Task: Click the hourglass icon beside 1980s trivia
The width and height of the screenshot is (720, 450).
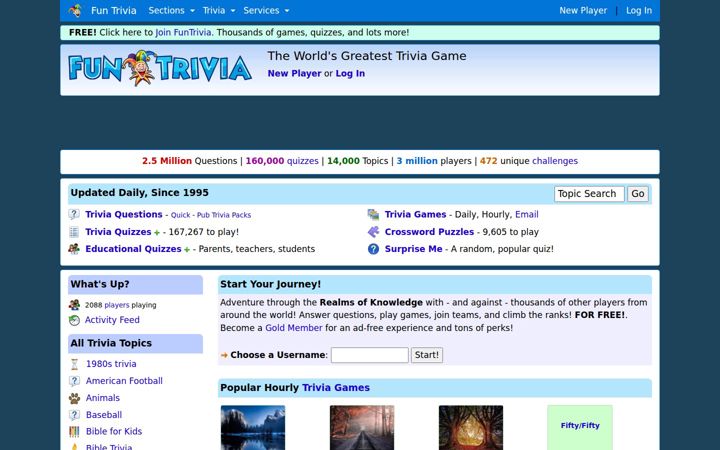Action: tap(74, 364)
